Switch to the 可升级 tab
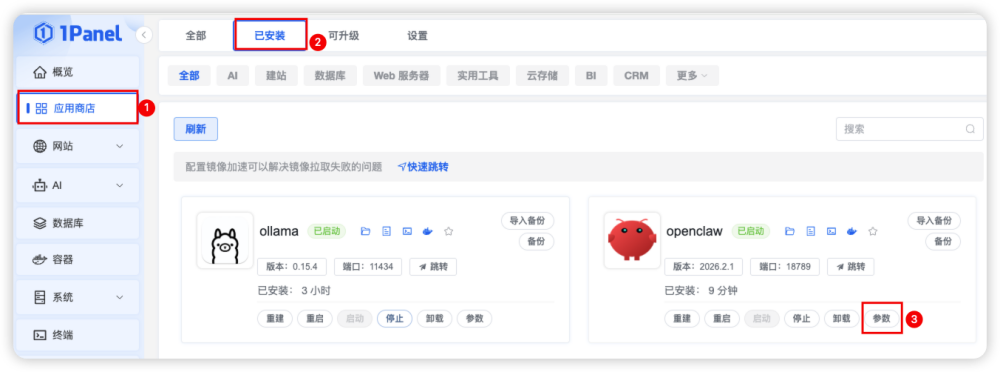Screen dimensions: 1000x372 (344, 36)
